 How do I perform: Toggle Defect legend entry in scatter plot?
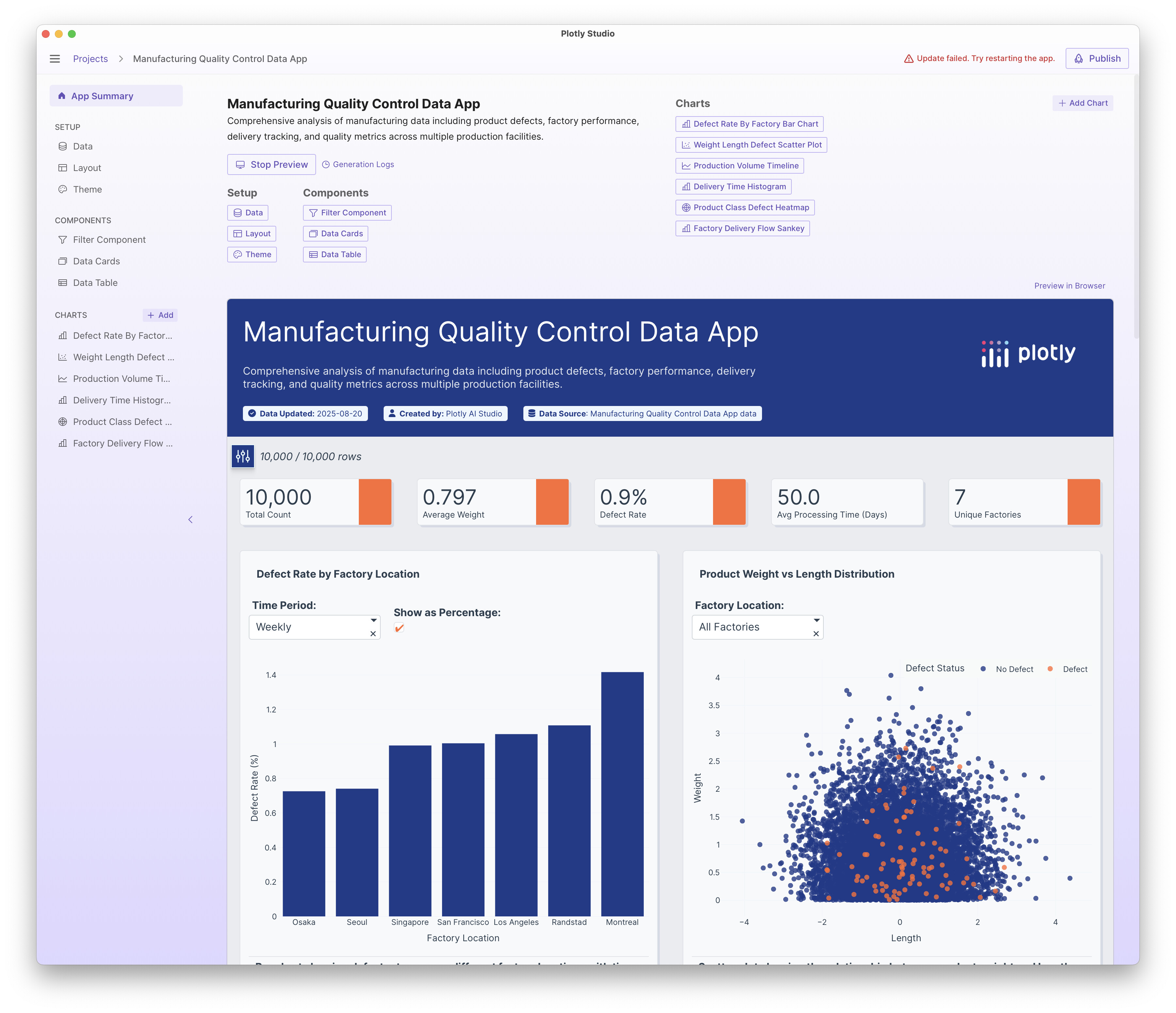pos(1074,669)
